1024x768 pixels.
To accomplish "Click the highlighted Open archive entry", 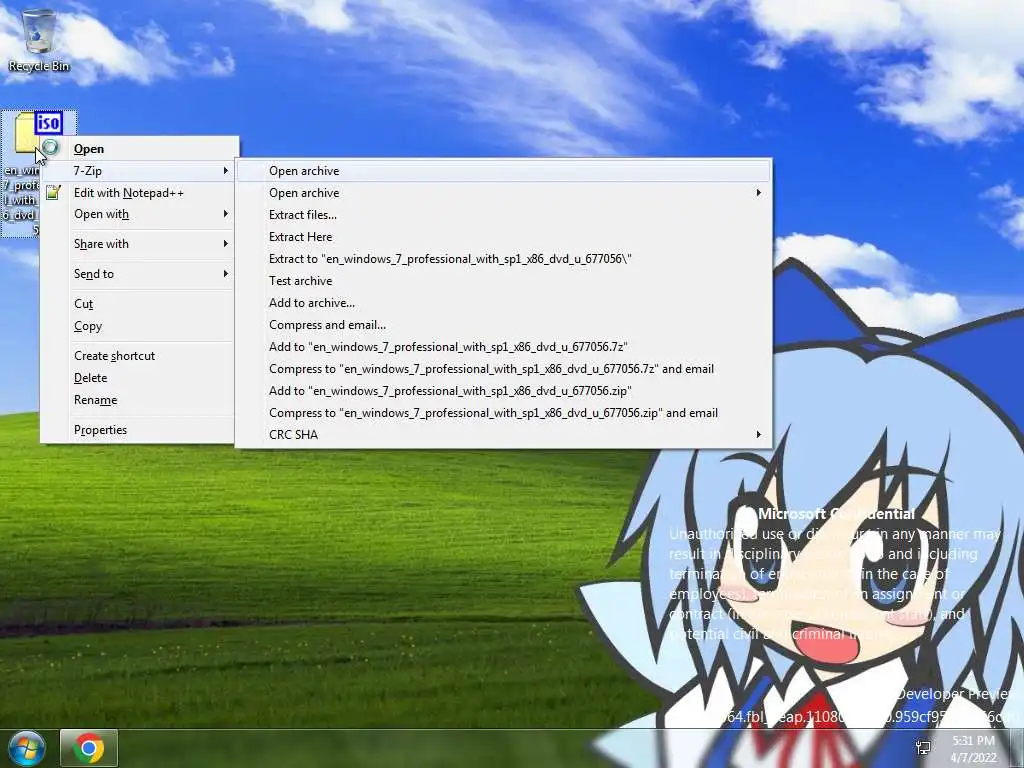I will 503,171.
